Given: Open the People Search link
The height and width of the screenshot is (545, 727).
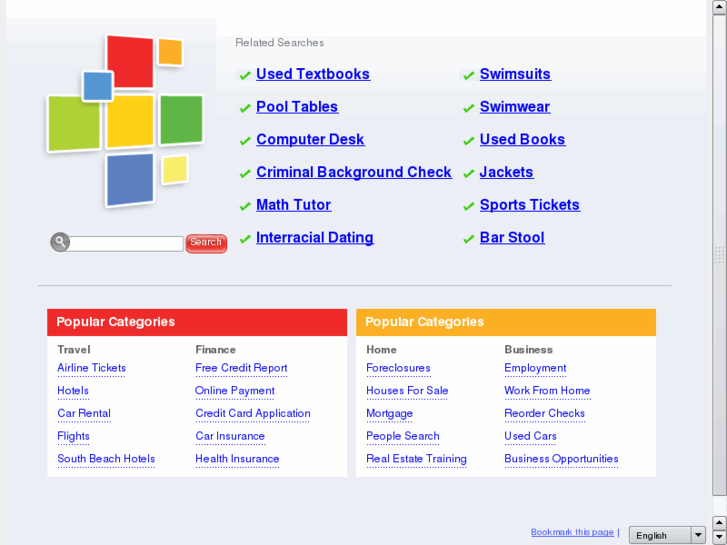Looking at the screenshot, I should click(x=402, y=436).
